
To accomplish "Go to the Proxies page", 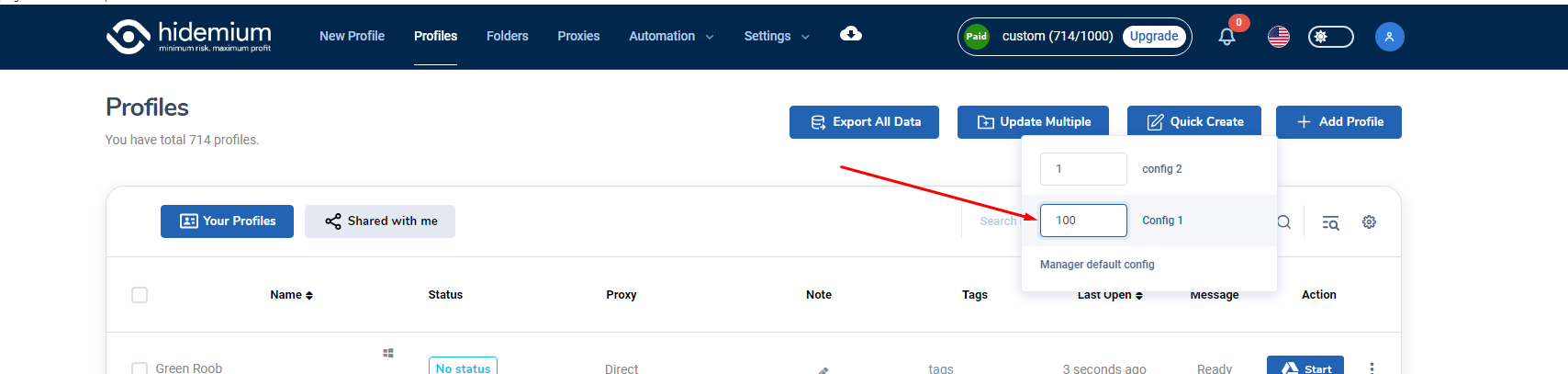I will point(578,36).
